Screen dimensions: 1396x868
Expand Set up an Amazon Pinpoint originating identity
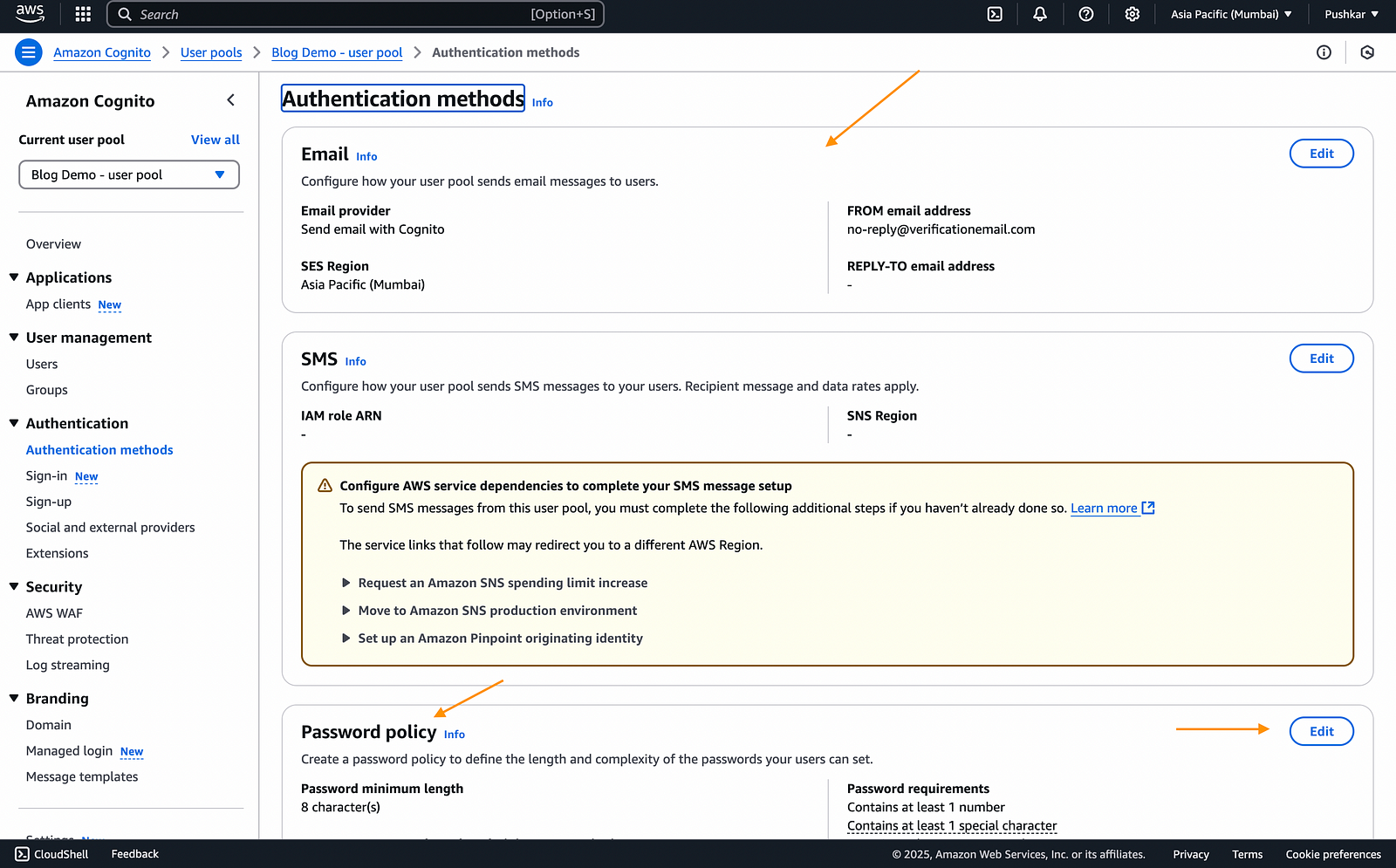tap(492, 639)
